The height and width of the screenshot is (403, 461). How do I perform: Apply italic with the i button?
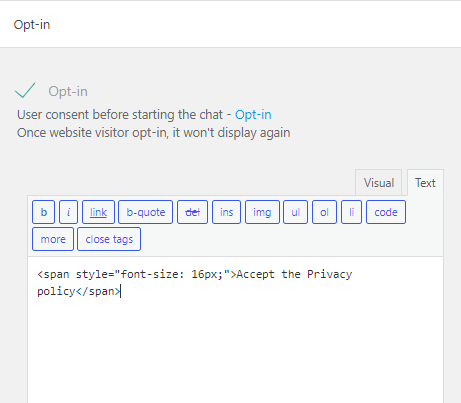coord(68,212)
